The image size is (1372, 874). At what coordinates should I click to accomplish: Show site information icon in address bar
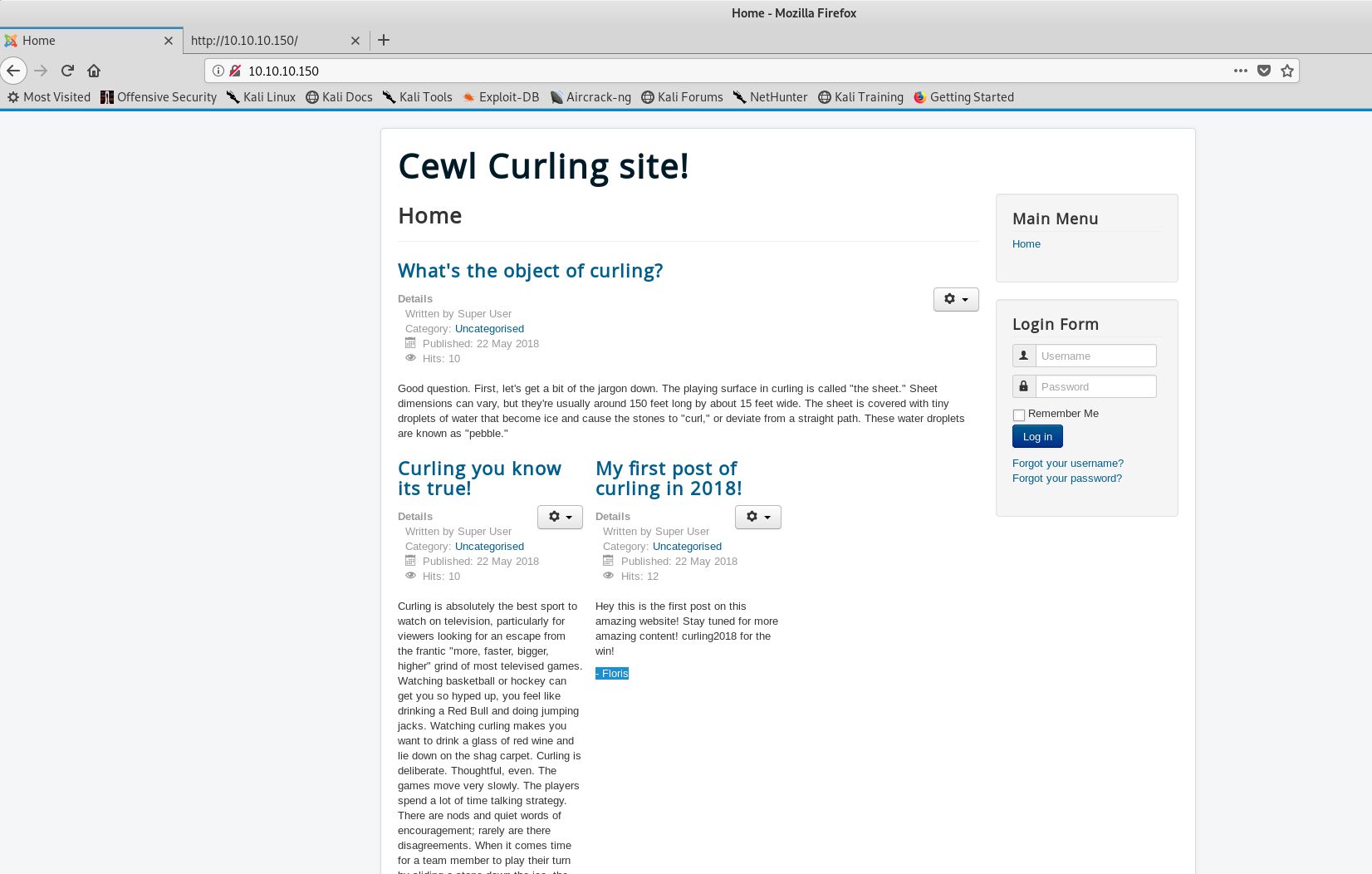point(218,71)
